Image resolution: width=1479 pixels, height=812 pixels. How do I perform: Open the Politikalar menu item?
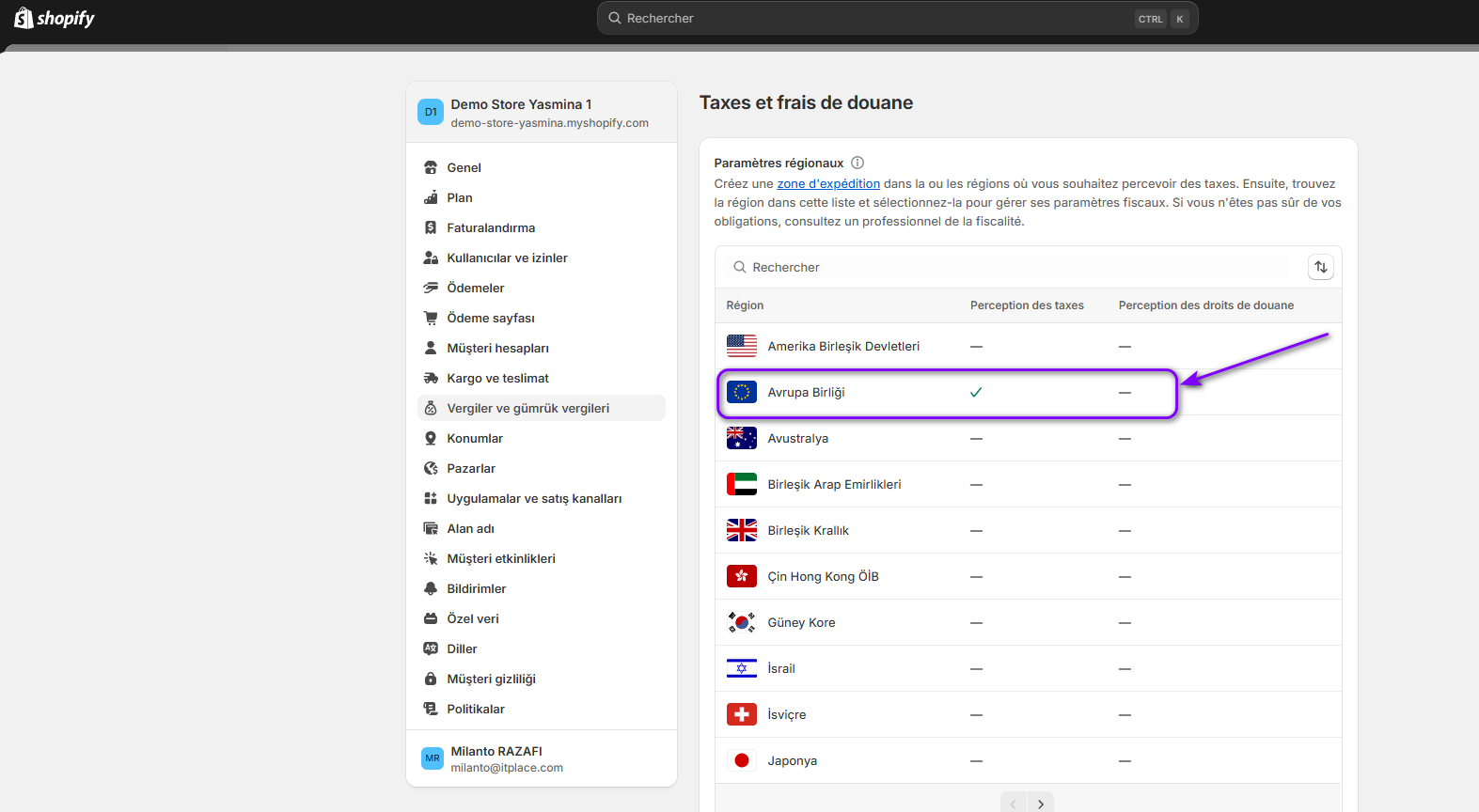pos(542,709)
